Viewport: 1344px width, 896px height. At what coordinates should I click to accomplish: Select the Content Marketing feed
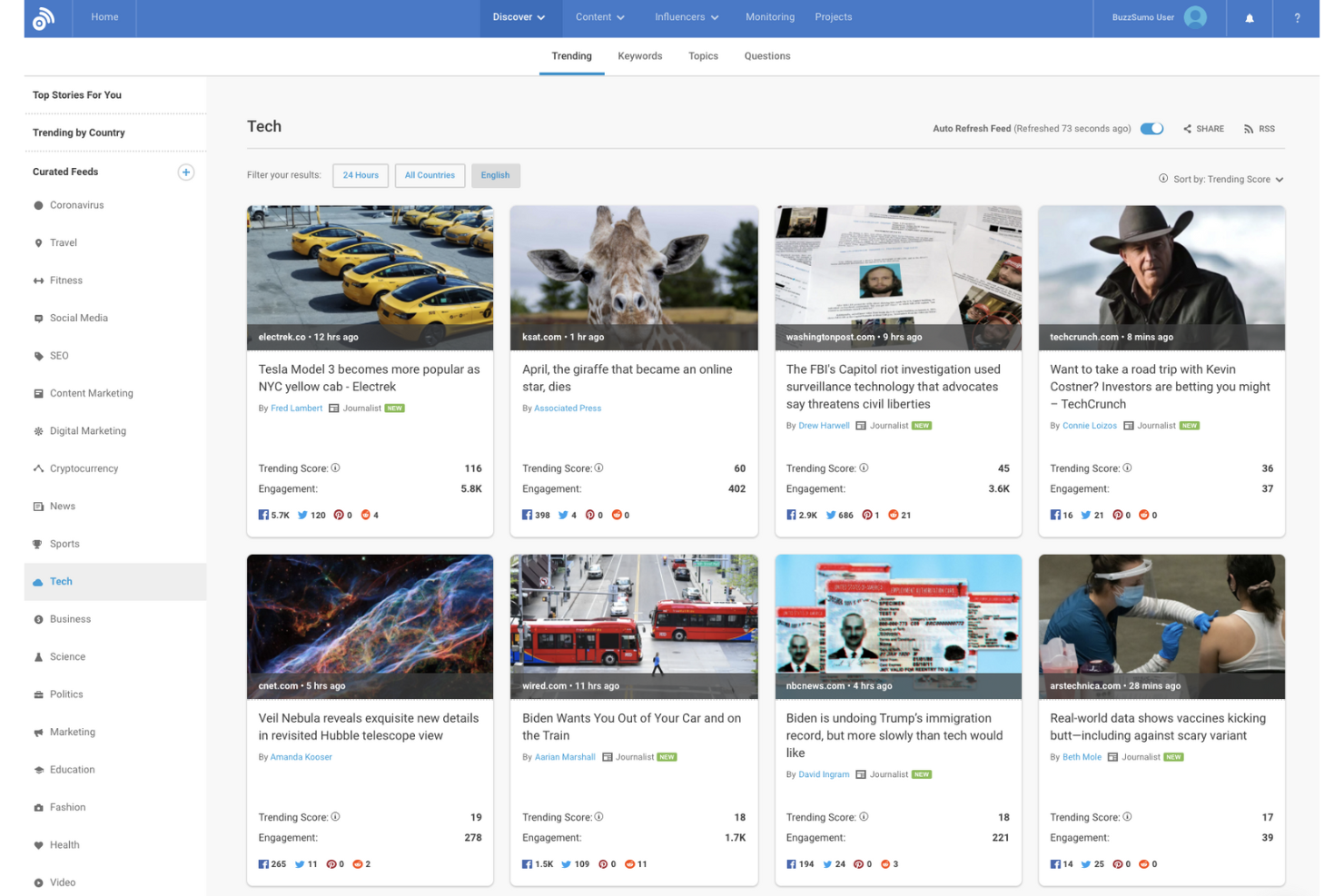(115, 394)
